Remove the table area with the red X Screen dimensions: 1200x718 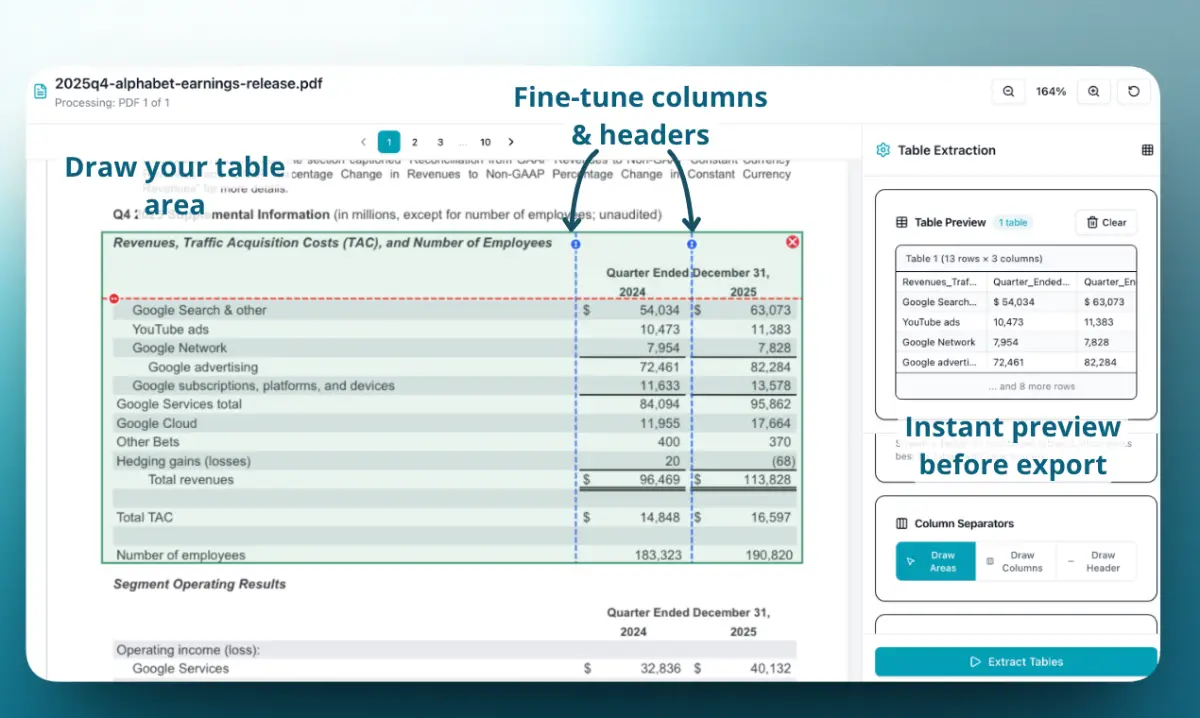[x=793, y=242]
